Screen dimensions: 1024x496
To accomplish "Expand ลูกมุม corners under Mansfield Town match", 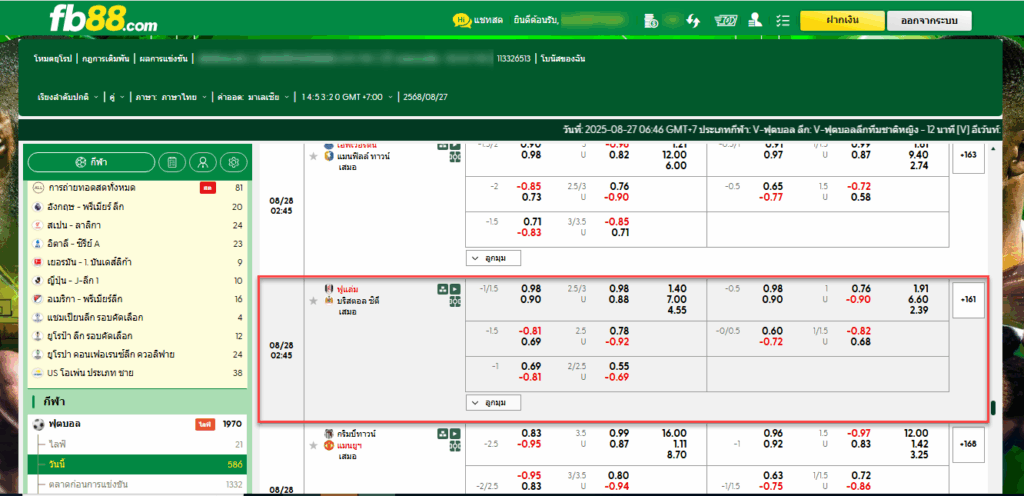I will [494, 258].
